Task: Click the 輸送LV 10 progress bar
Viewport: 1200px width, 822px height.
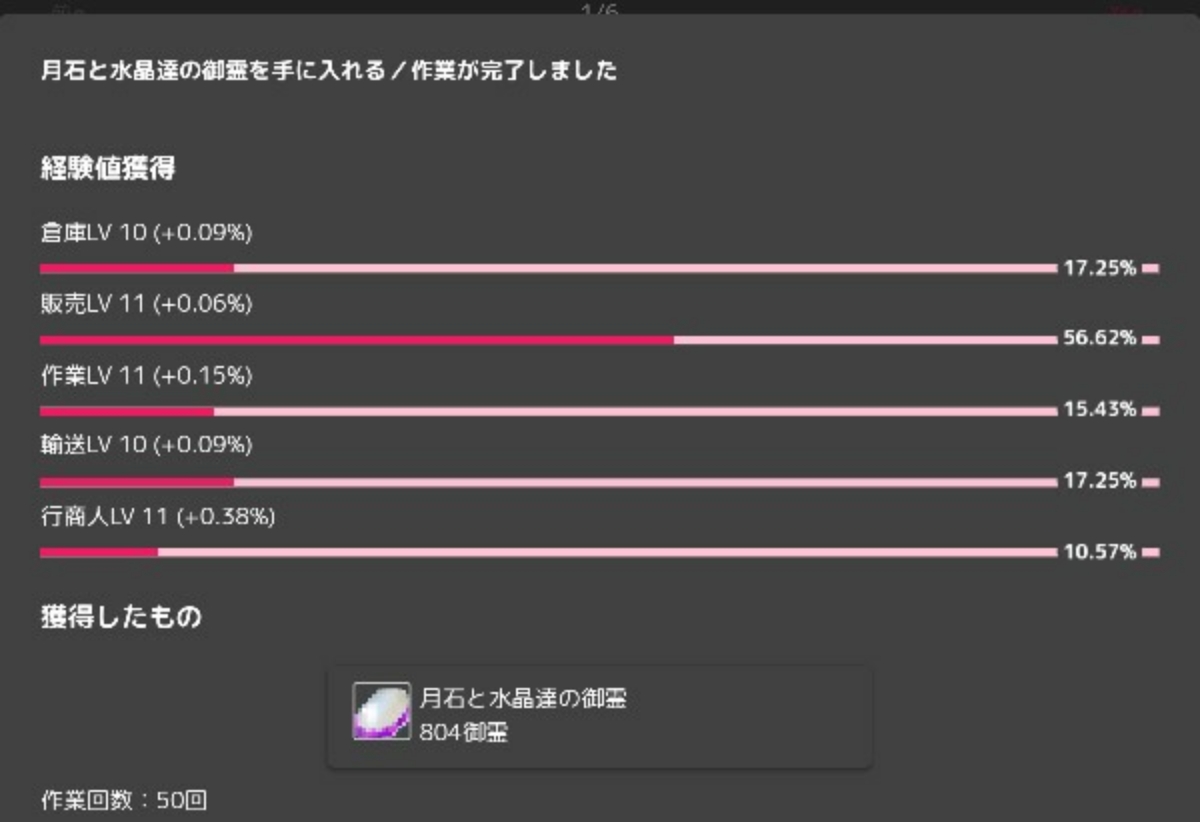Action: point(548,482)
